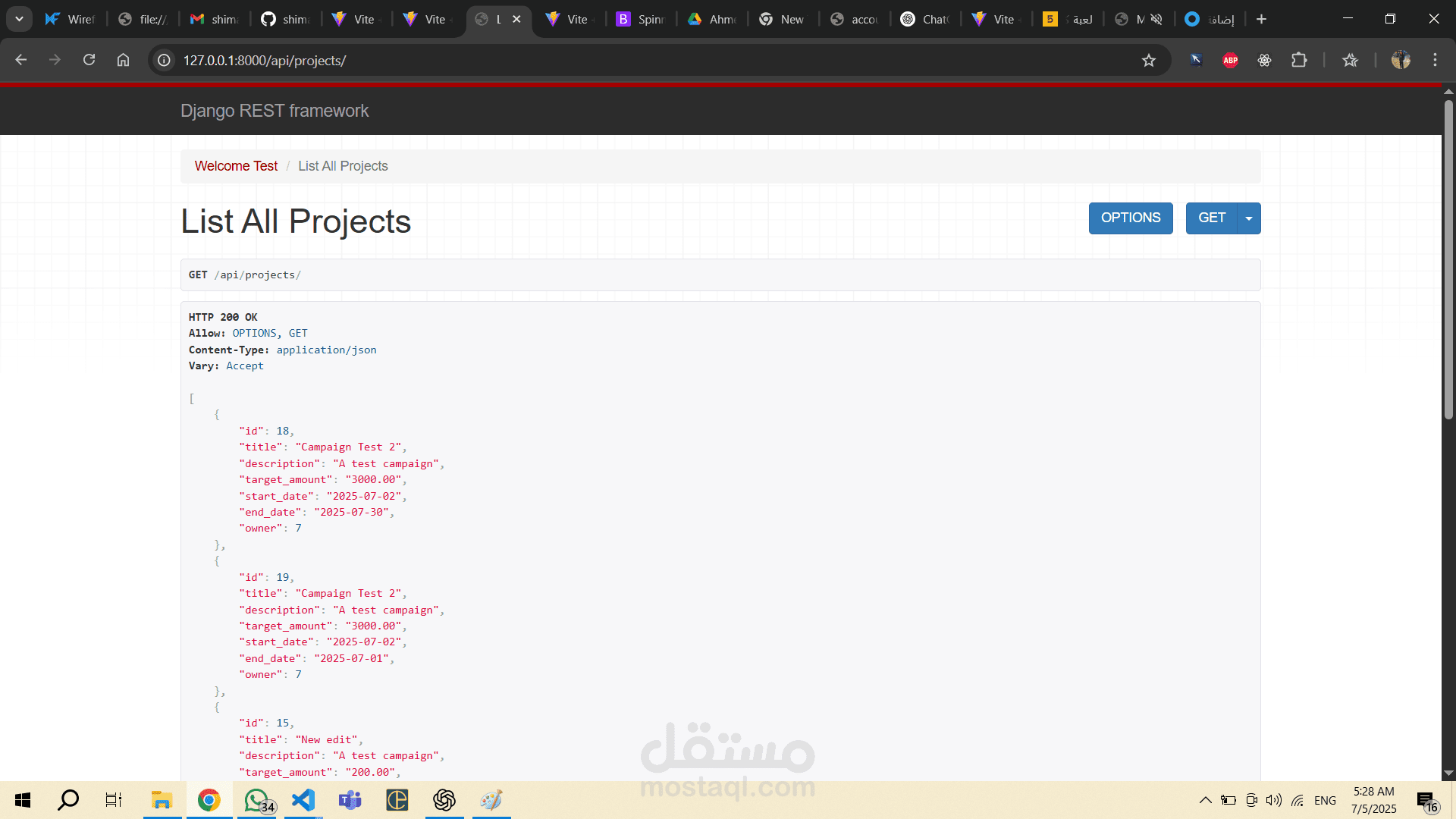Switch the ENG input language
Screen dimensions: 1456x819
(1325, 801)
